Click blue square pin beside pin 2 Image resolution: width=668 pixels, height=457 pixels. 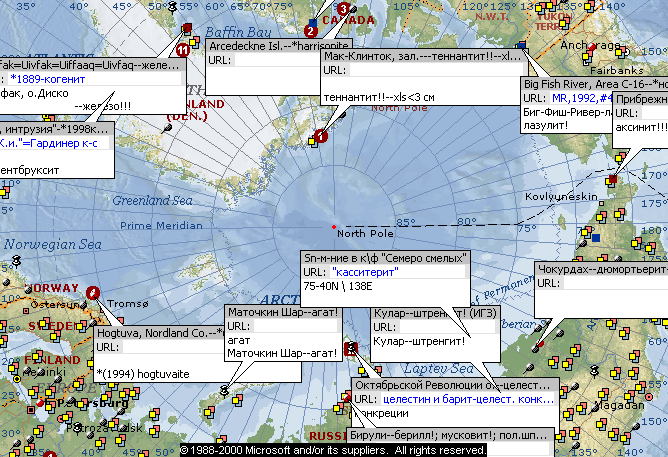point(313,22)
